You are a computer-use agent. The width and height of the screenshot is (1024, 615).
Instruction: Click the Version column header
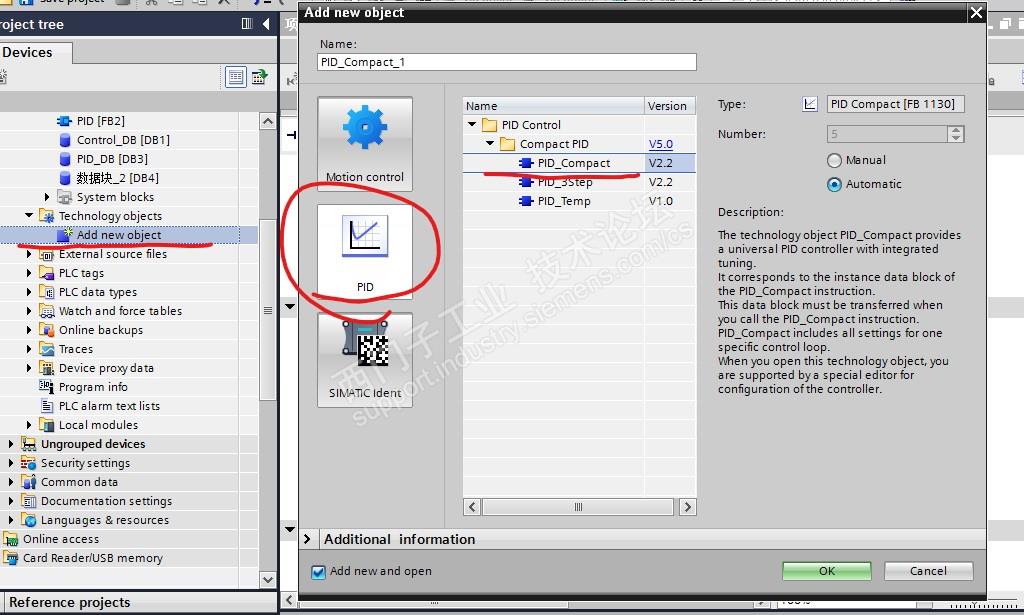click(x=669, y=106)
